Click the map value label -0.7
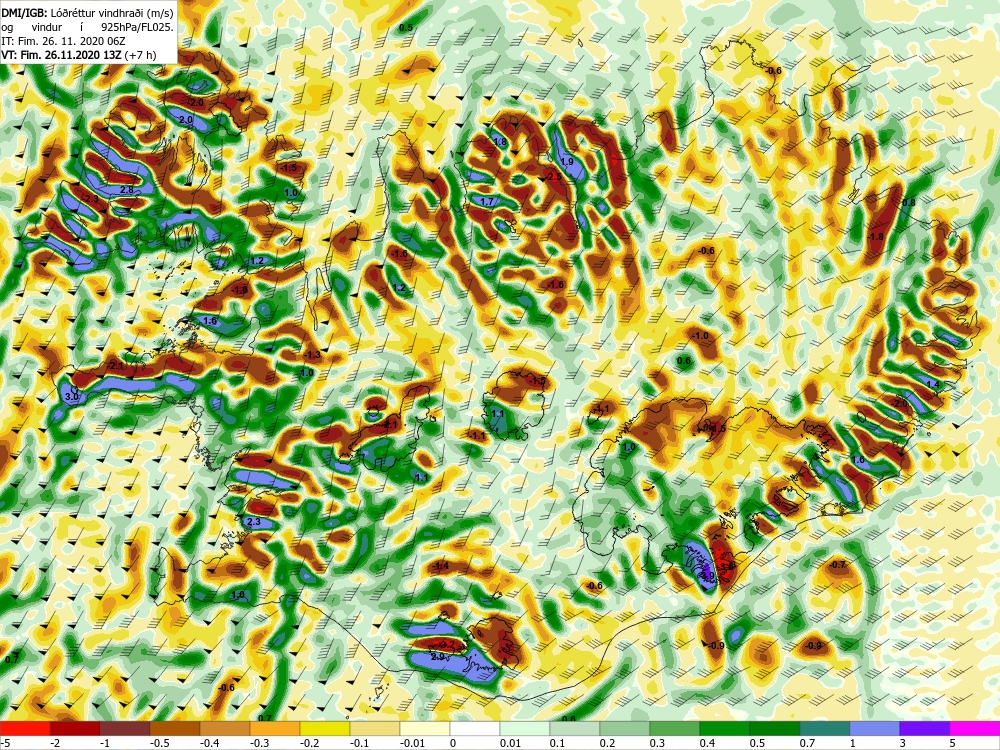The width and height of the screenshot is (1000, 750). [x=837, y=564]
